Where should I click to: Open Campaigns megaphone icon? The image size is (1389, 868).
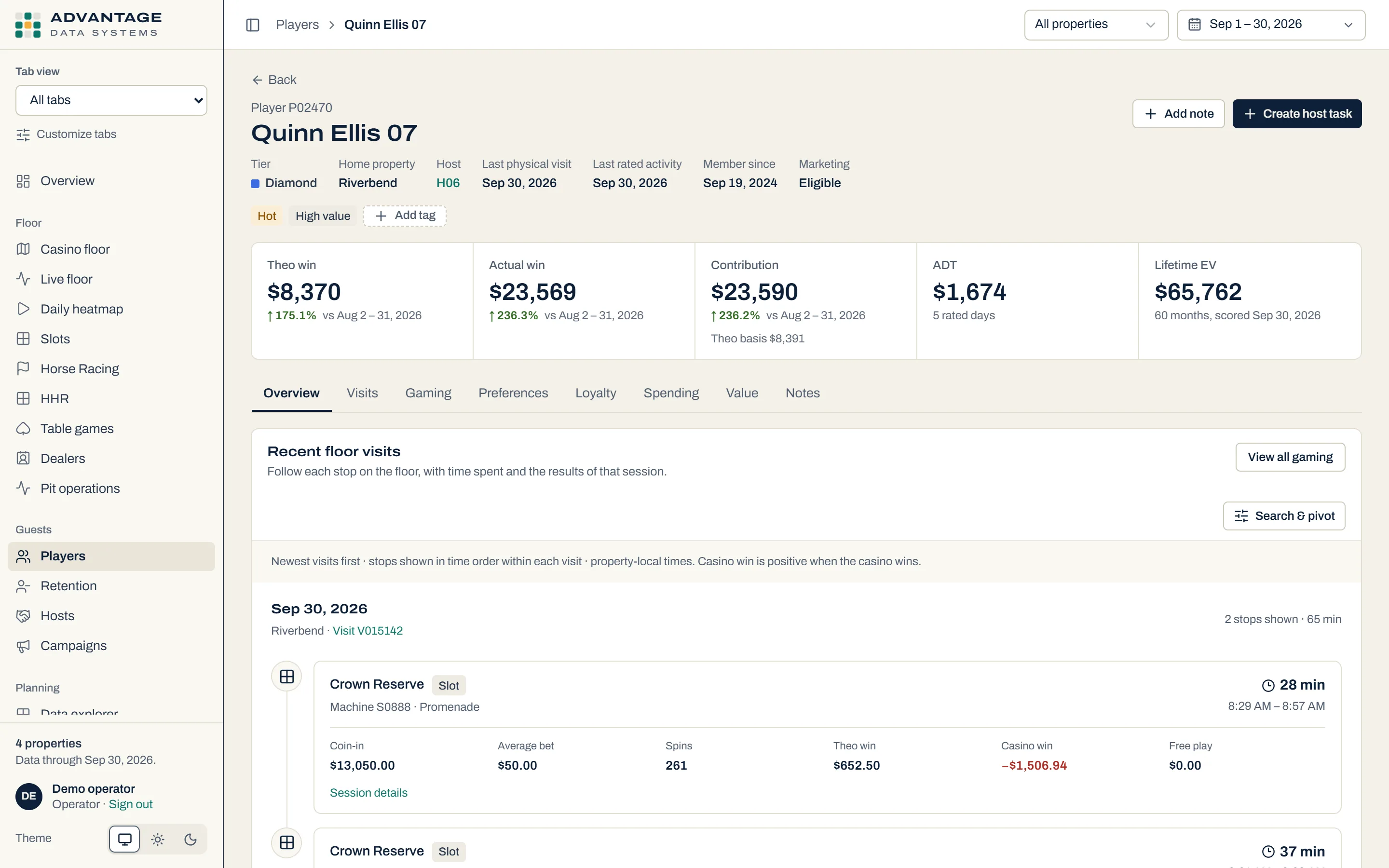point(23,646)
